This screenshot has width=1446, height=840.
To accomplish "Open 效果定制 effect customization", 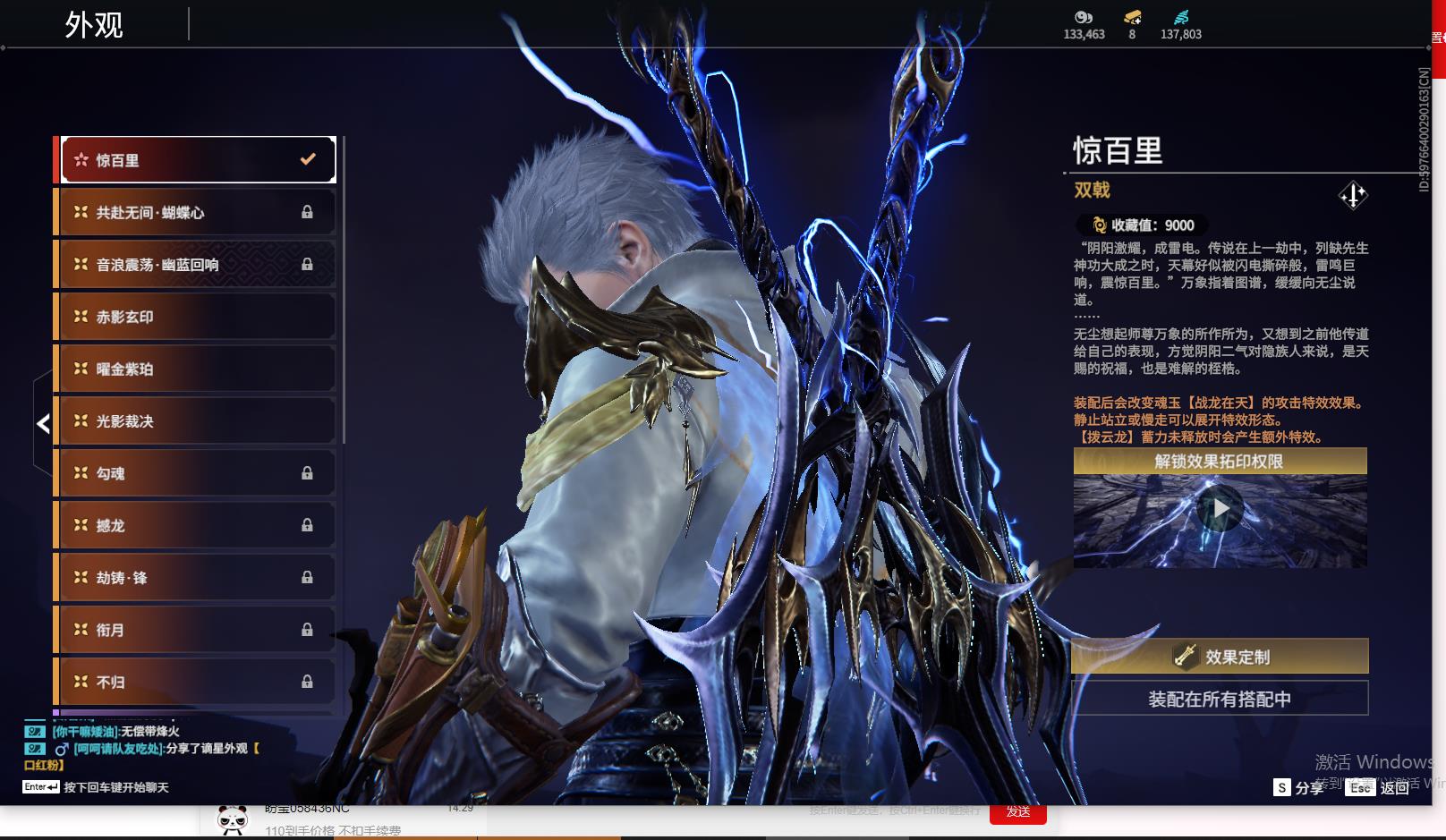I will (1220, 657).
